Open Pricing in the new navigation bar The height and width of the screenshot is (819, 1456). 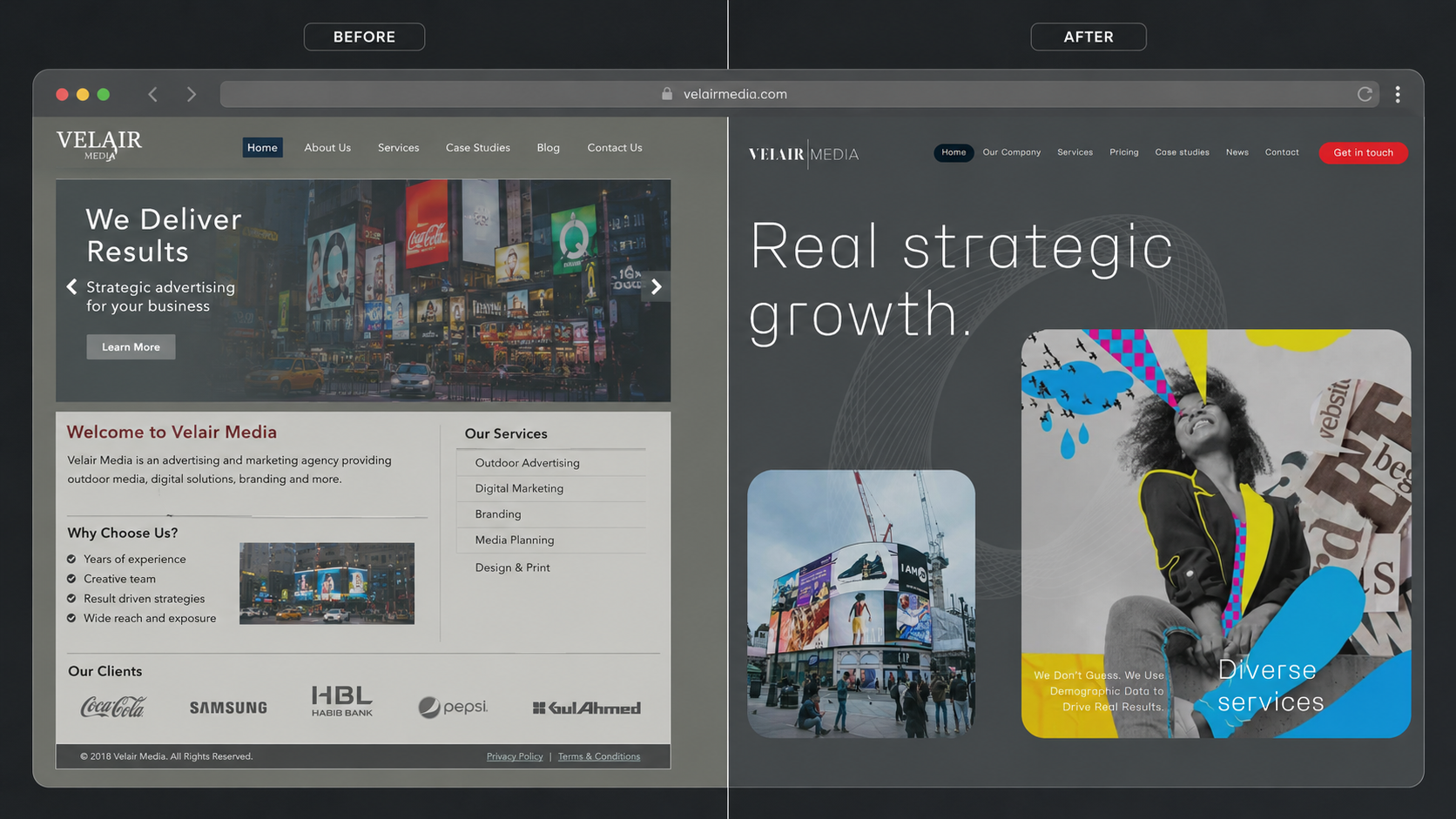point(1123,152)
